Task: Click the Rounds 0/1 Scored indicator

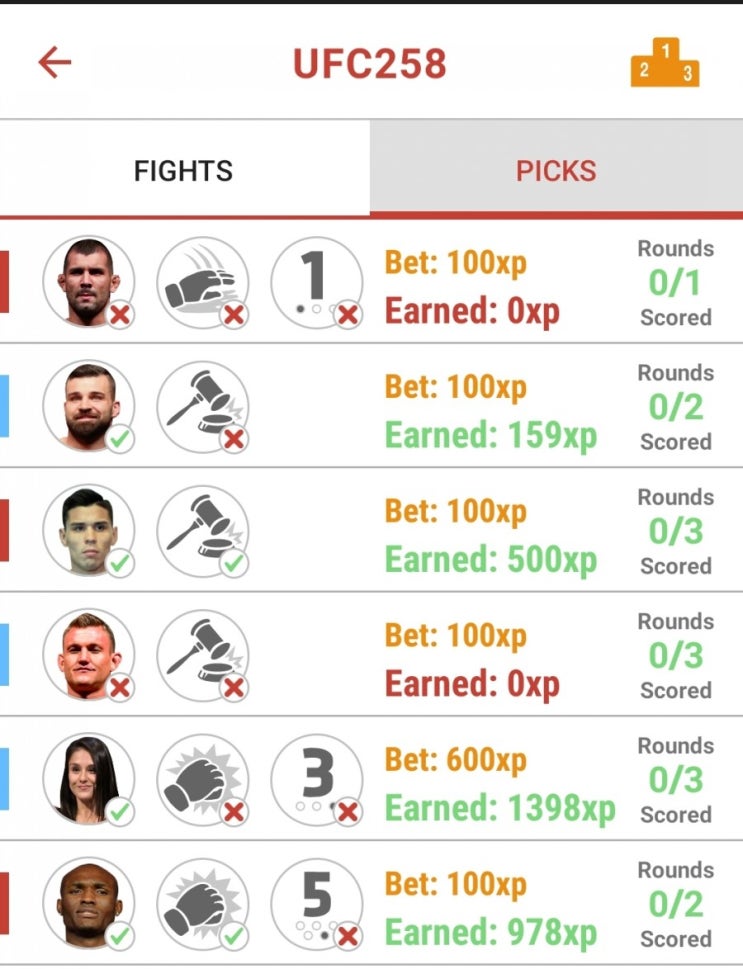Action: [676, 283]
